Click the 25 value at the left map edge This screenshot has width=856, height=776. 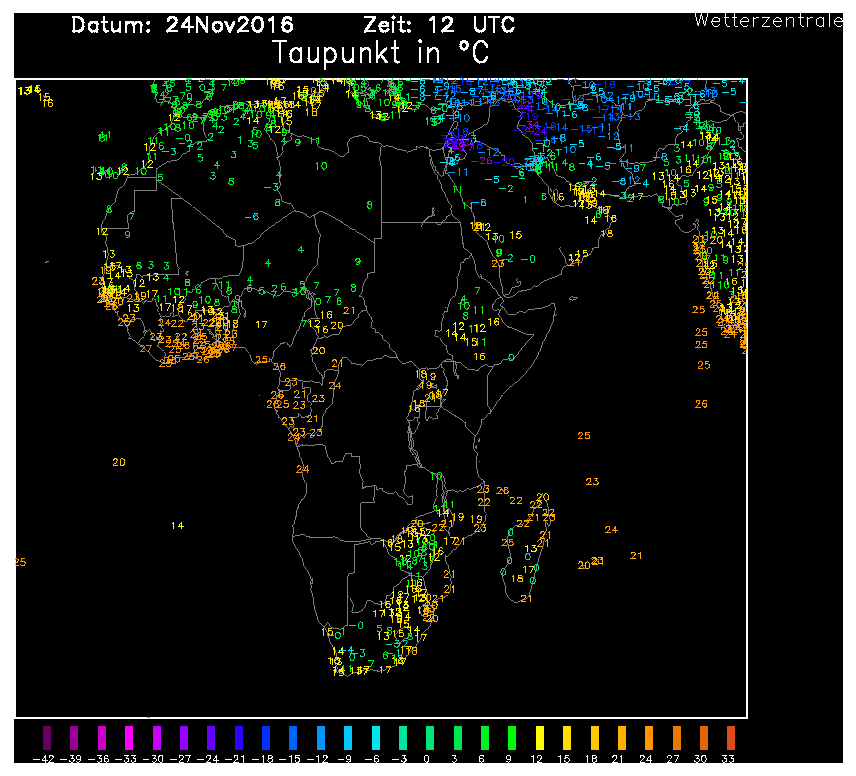tap(20, 562)
